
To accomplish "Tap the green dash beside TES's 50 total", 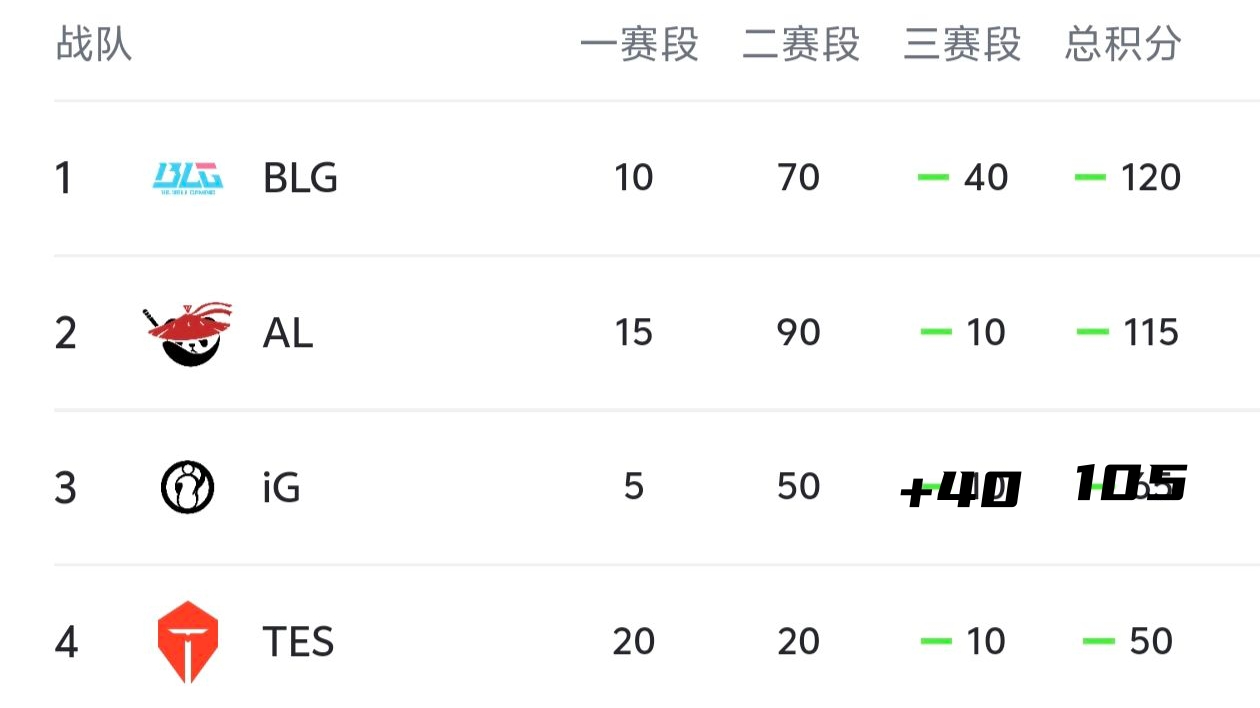I will pos(1098,641).
